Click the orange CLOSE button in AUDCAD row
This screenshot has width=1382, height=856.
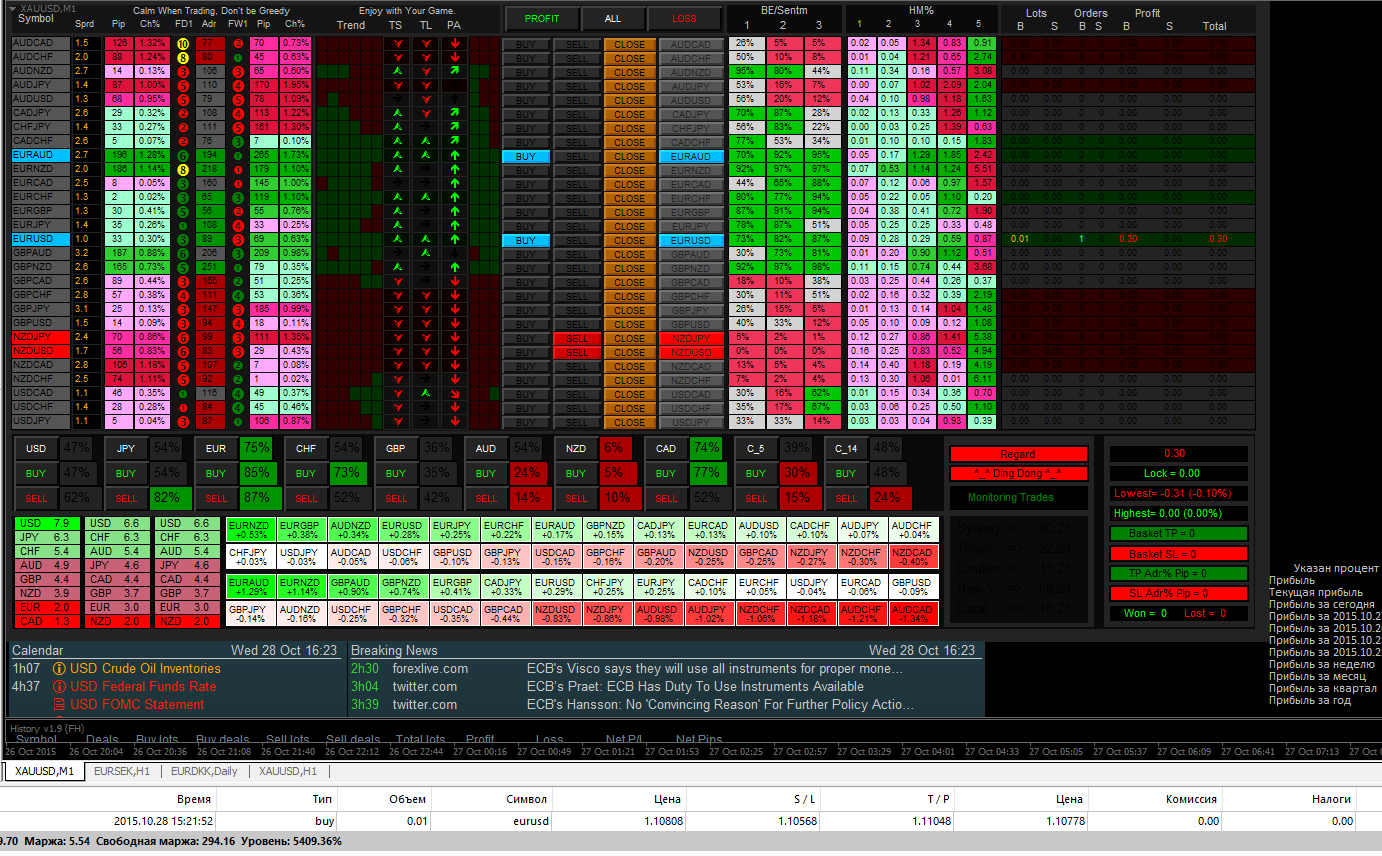(x=629, y=45)
